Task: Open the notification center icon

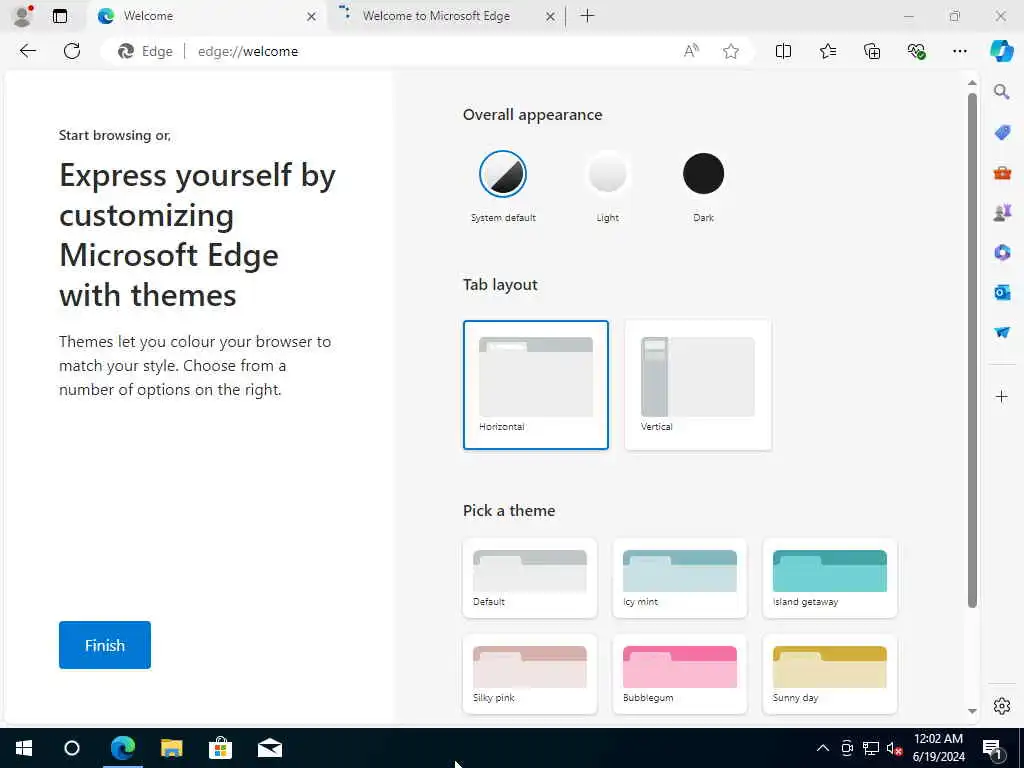Action: point(992,749)
